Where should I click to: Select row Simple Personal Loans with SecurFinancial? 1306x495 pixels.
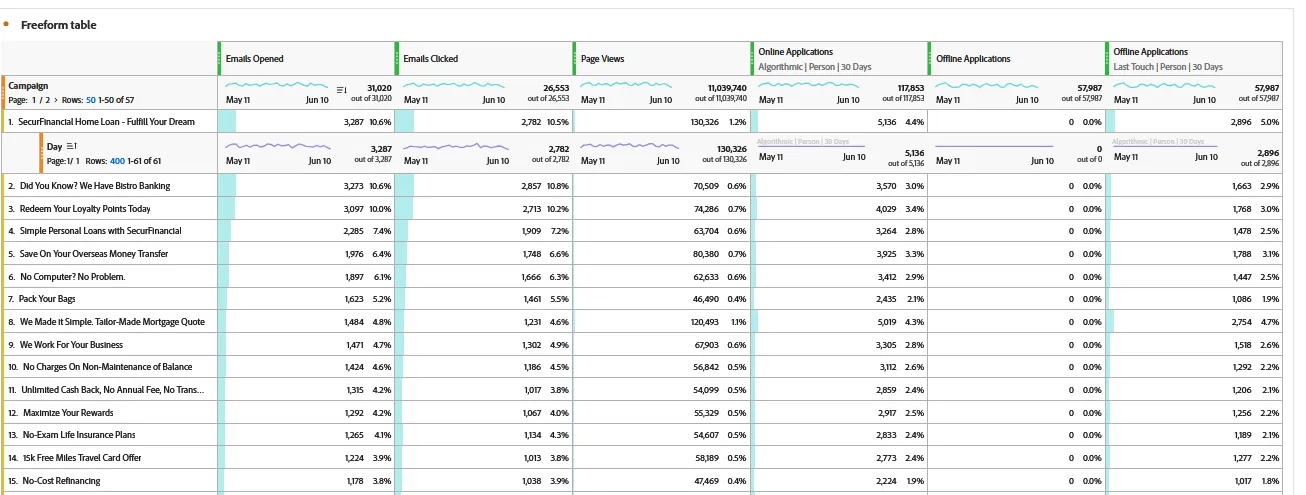coord(111,231)
